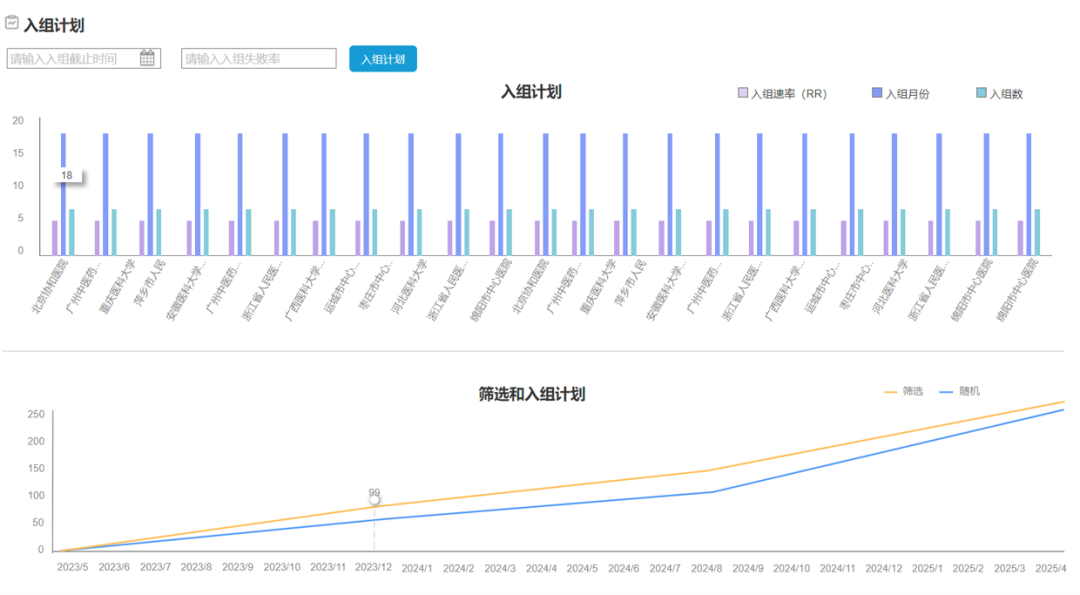This screenshot has width=1080, height=595.
Task: Click the calendar icon in the date field
Action: coord(147,58)
